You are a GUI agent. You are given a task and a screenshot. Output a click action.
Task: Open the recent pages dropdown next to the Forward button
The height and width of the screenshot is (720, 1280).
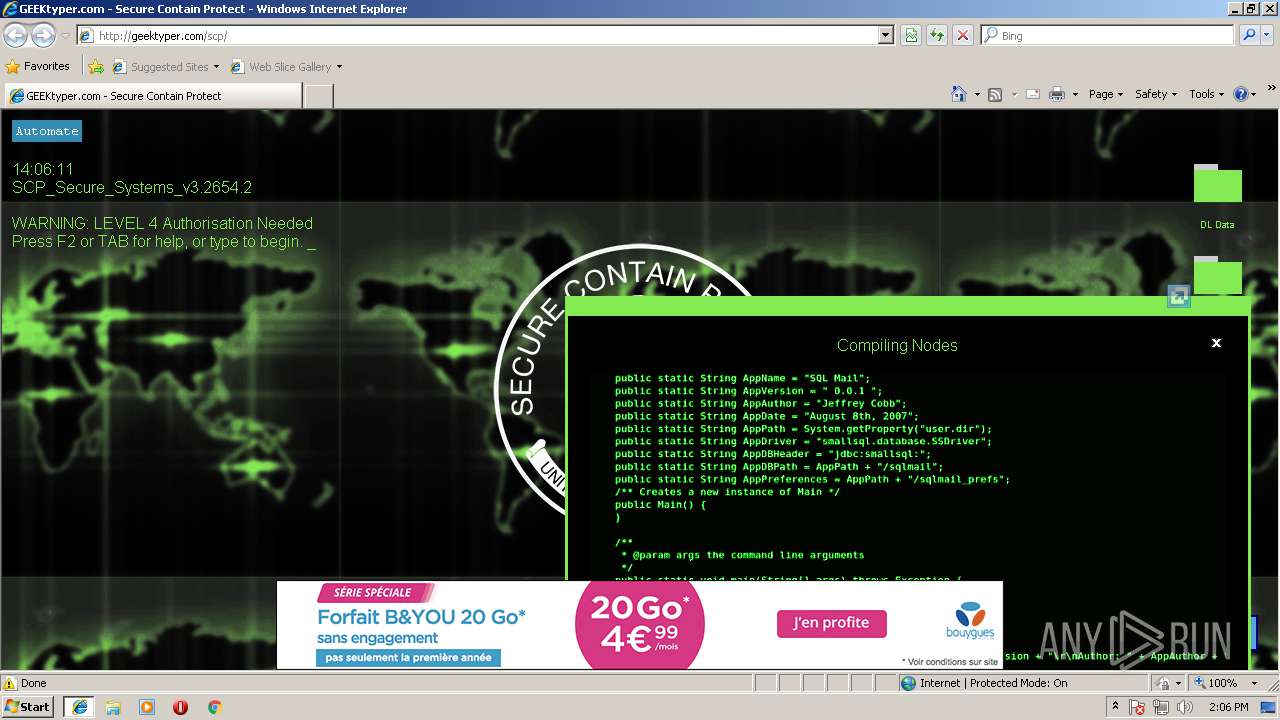pos(65,36)
